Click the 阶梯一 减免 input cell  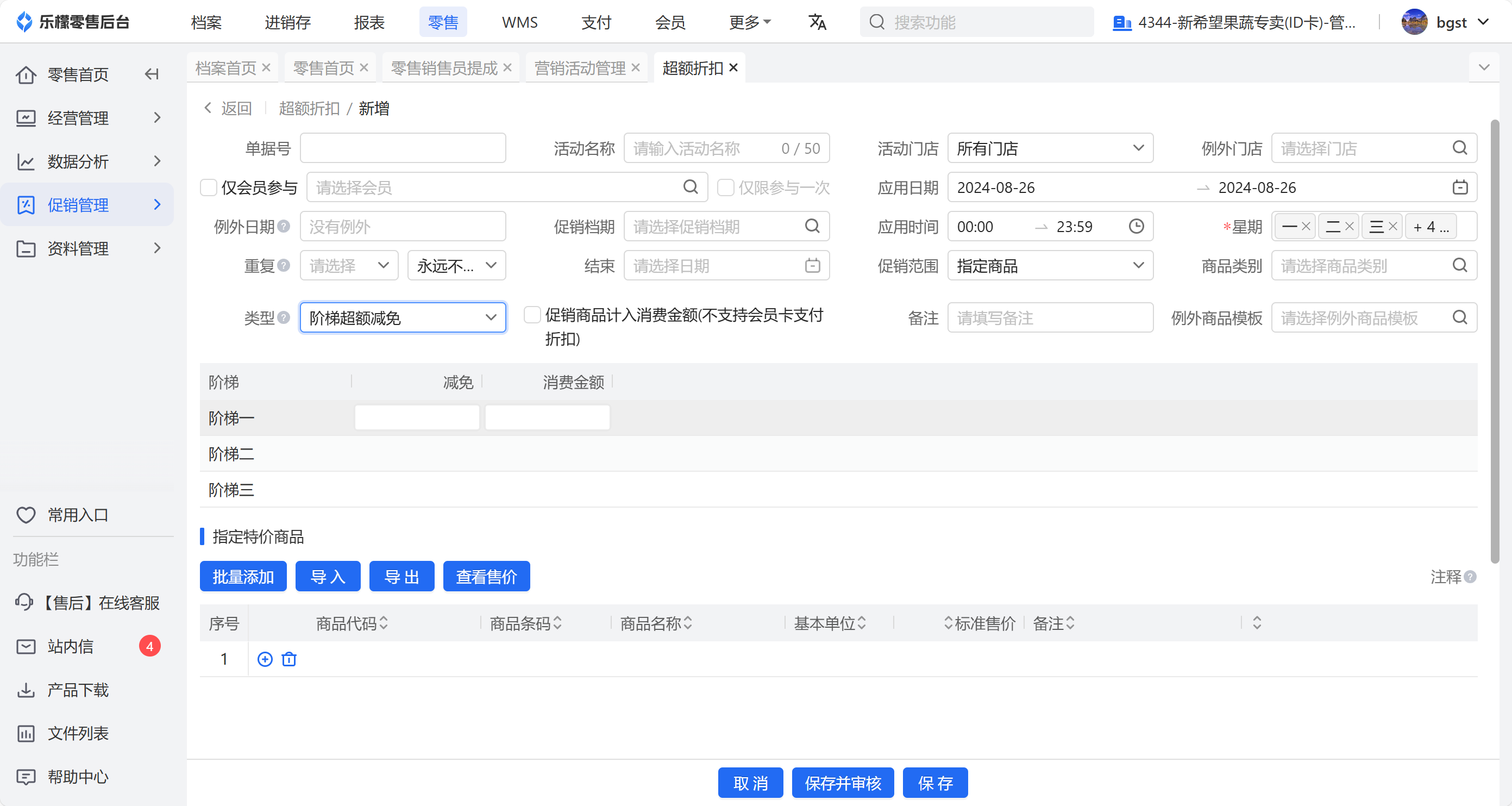tap(417, 417)
